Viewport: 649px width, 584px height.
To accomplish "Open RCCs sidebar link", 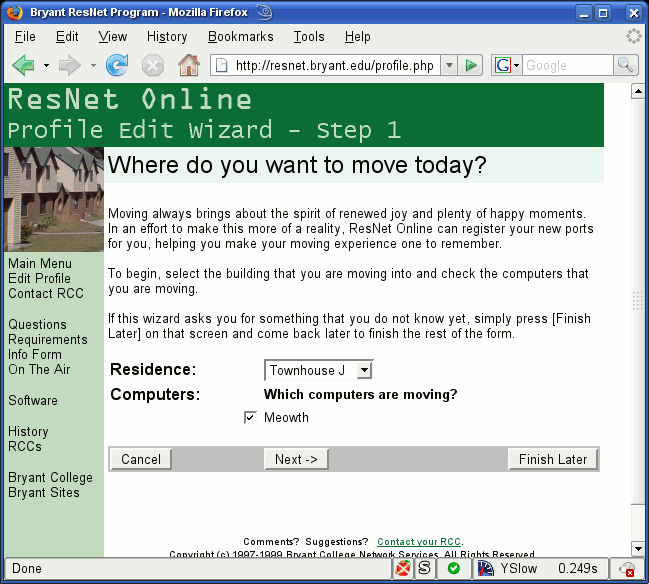I will click(x=25, y=446).
